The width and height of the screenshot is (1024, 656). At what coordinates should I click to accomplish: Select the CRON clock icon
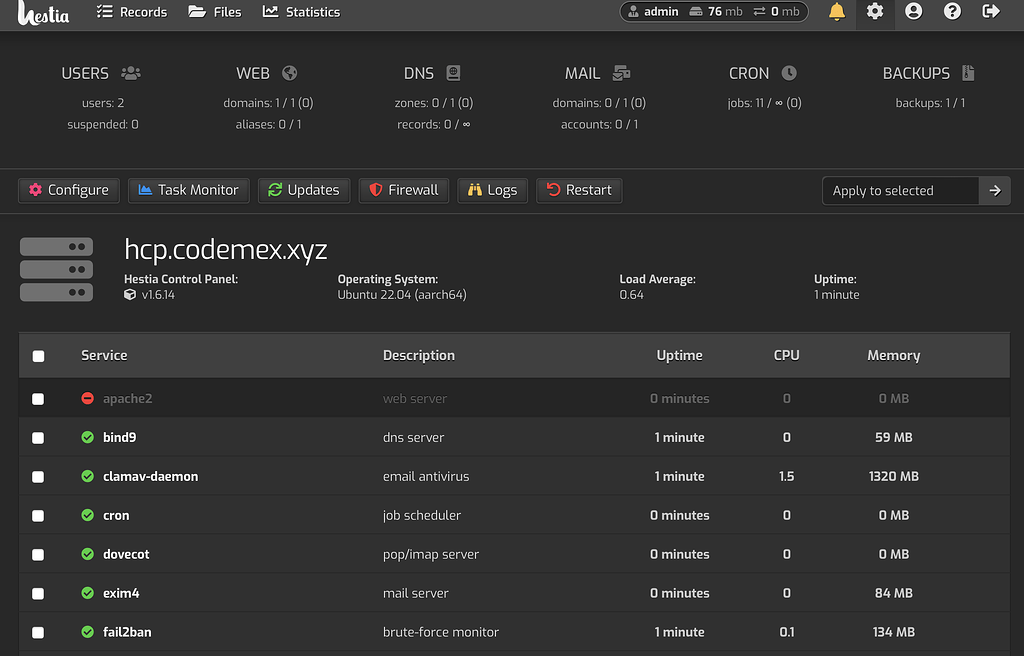[x=786, y=72]
